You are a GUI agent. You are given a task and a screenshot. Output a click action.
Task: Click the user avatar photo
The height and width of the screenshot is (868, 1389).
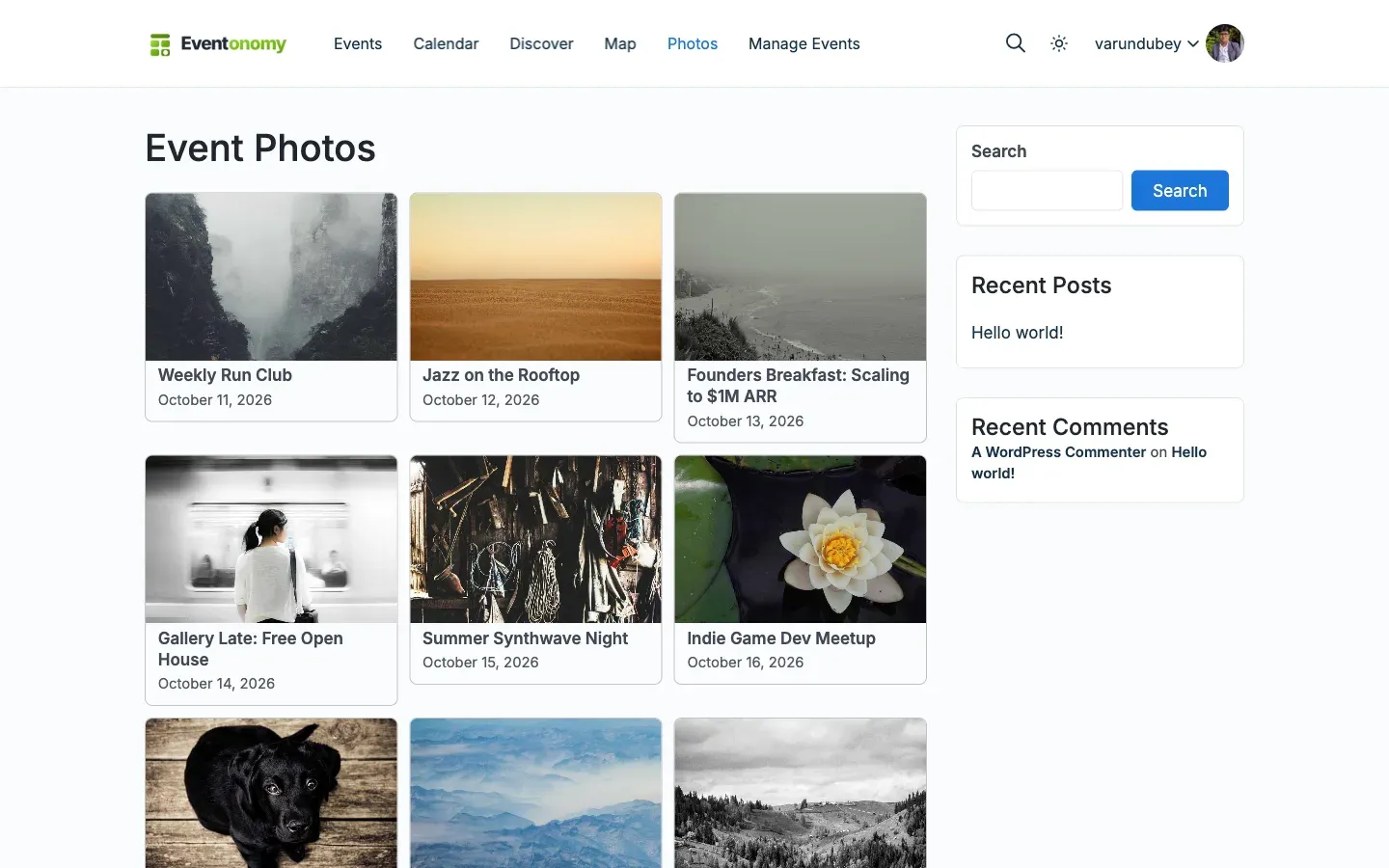pyautogui.click(x=1225, y=43)
